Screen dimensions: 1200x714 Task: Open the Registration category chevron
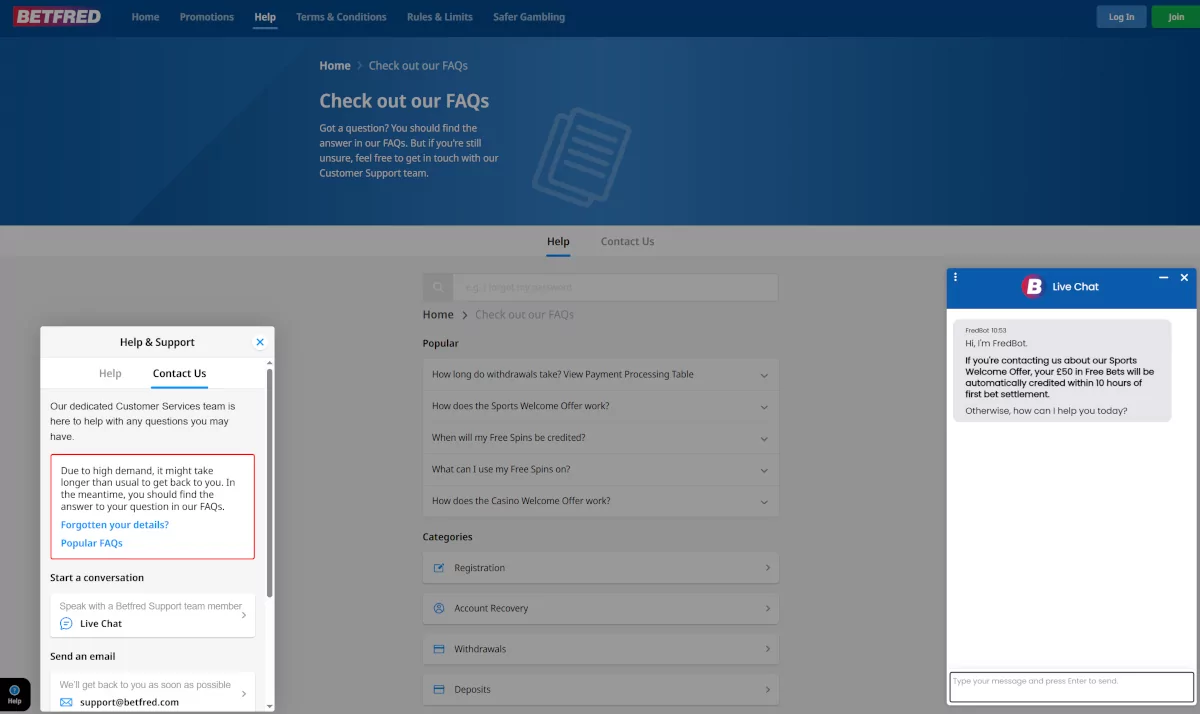pyautogui.click(x=767, y=568)
